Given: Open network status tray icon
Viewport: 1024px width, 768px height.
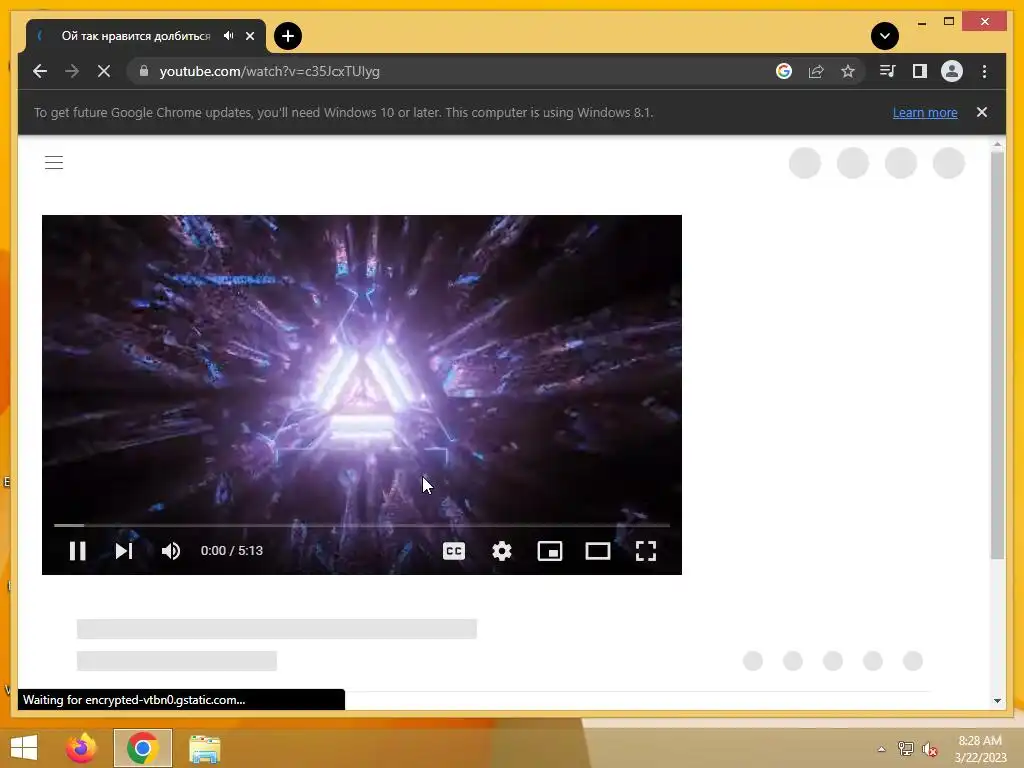Looking at the screenshot, I should pos(906,749).
